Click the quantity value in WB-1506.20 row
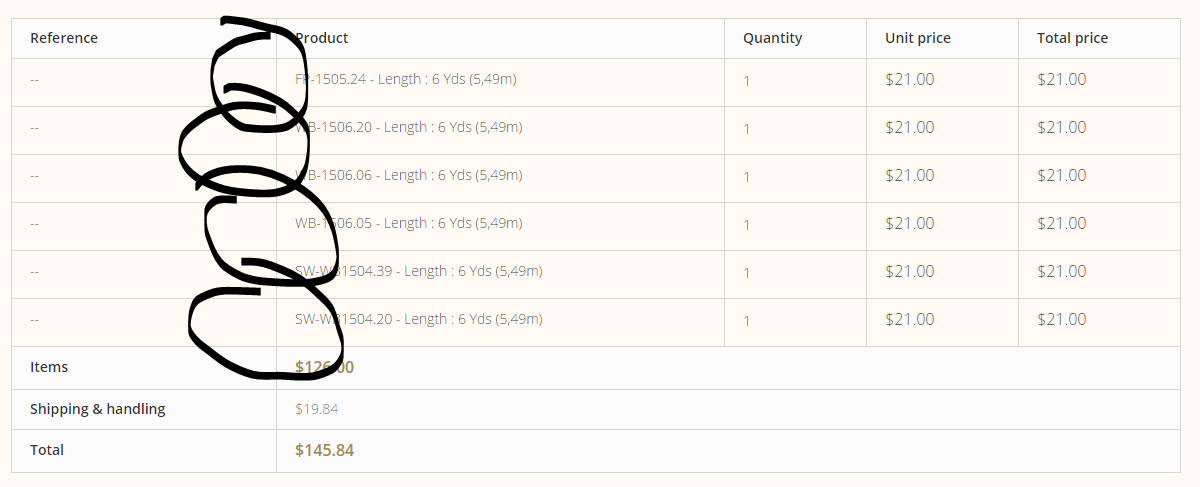Image resolution: width=1200 pixels, height=487 pixels. point(746,128)
